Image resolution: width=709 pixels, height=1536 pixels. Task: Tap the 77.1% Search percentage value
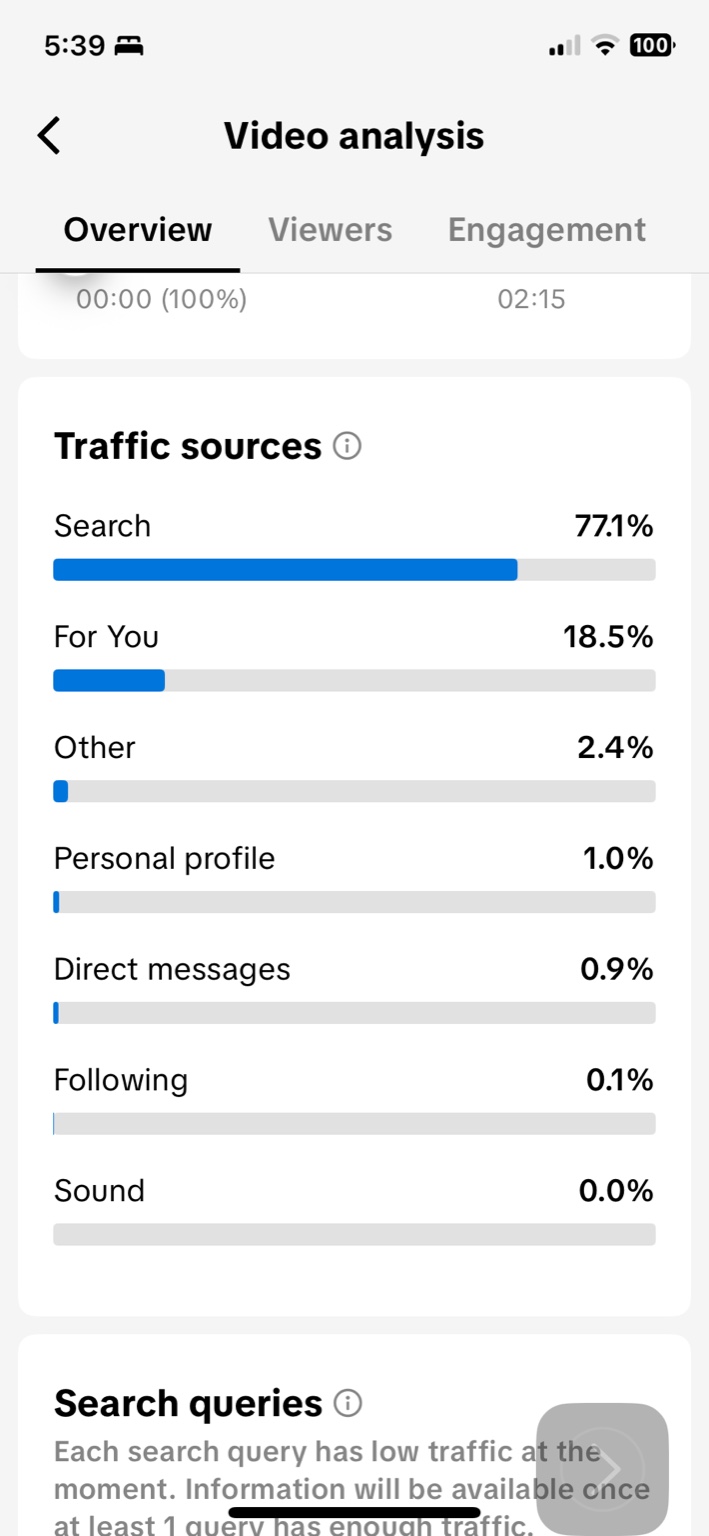pos(614,526)
